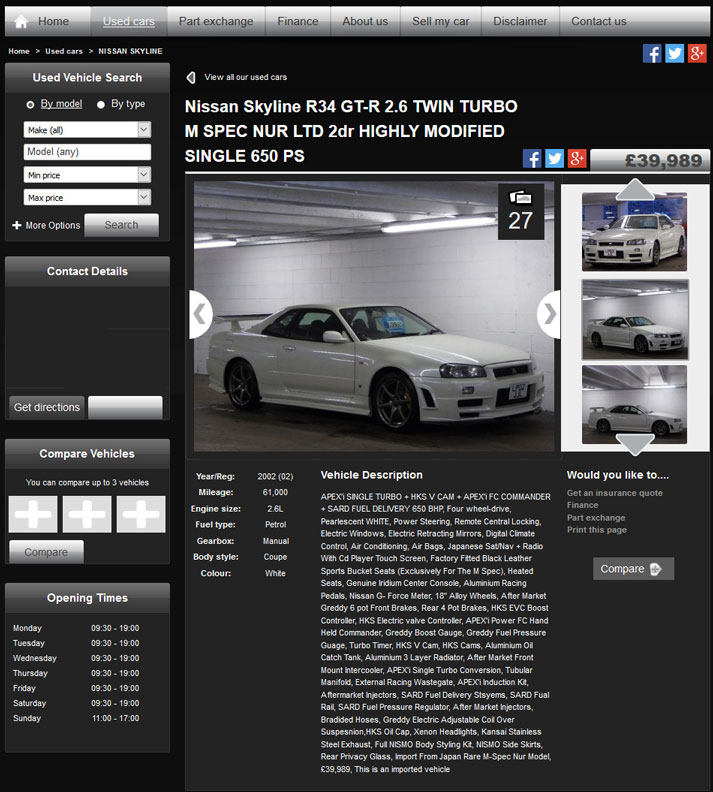Follow the Print this page link
Viewport: 713px width, 792px height.
coord(596,530)
